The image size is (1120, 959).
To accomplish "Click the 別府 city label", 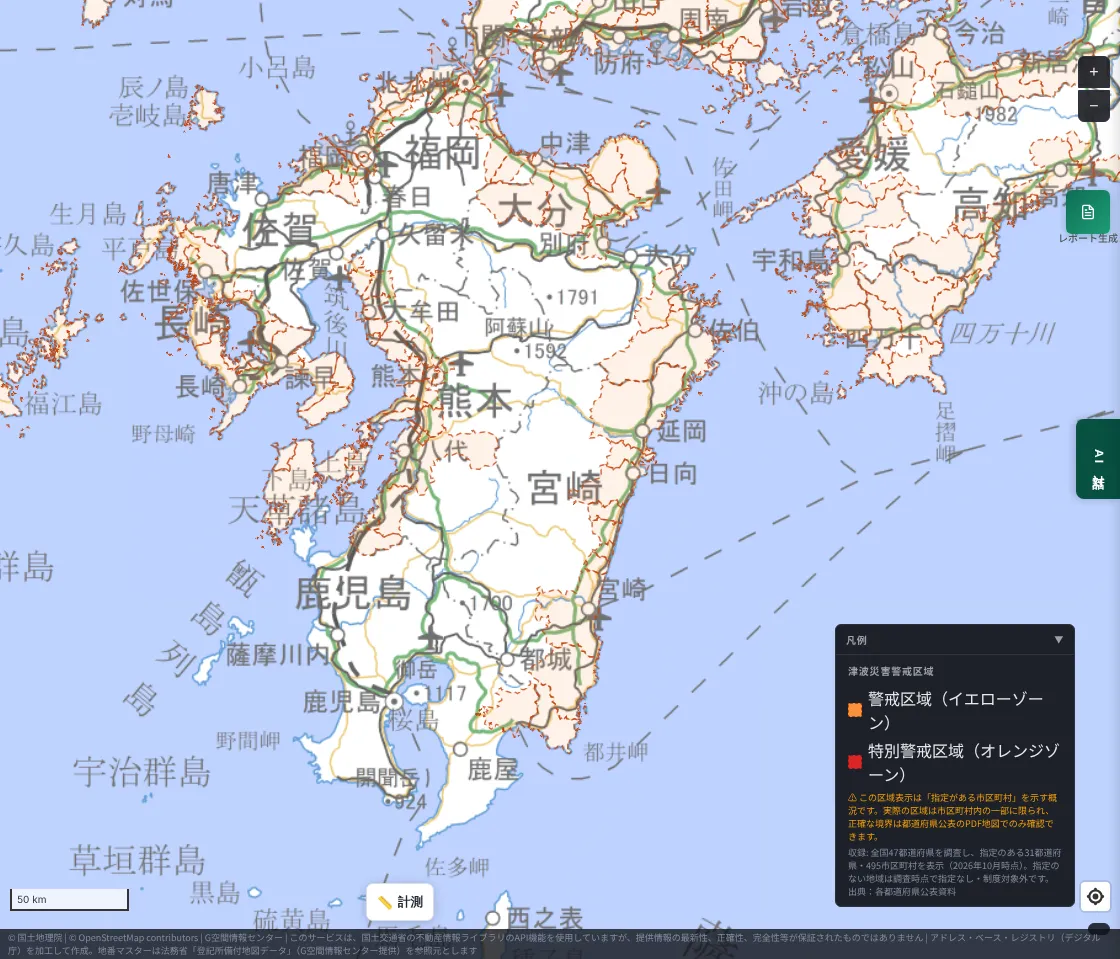I will pos(564,243).
